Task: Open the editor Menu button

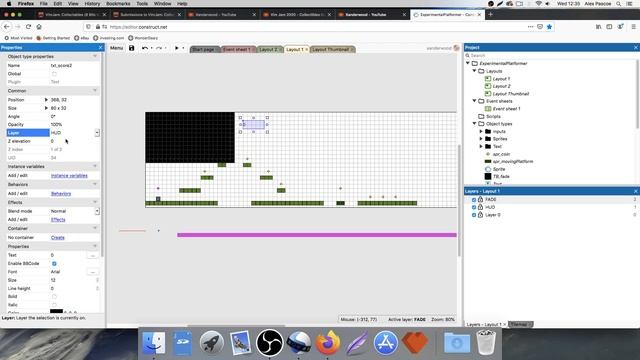Action: 116,48
